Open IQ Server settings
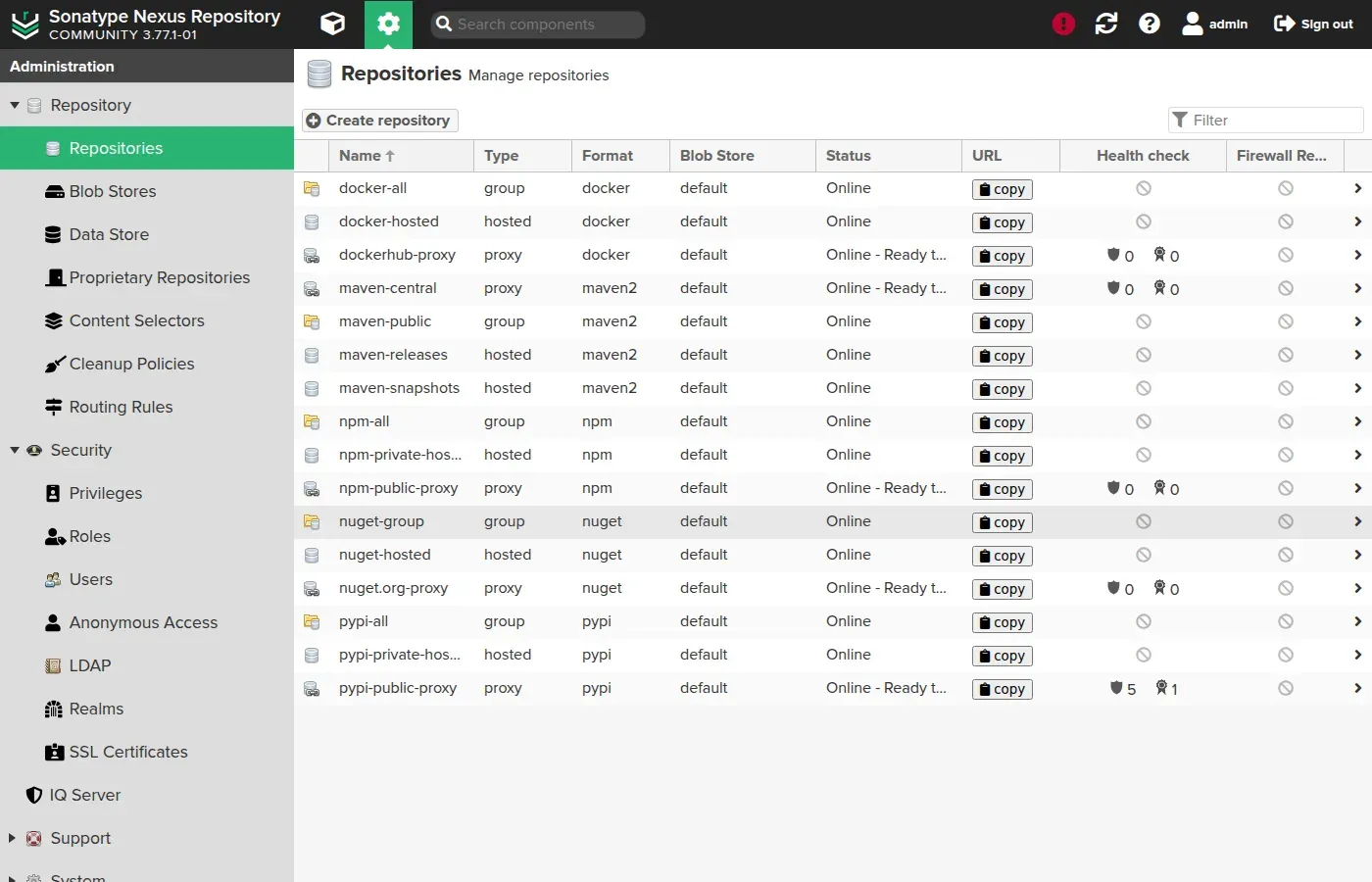Screen dimensions: 1372x882 (147, 795)
